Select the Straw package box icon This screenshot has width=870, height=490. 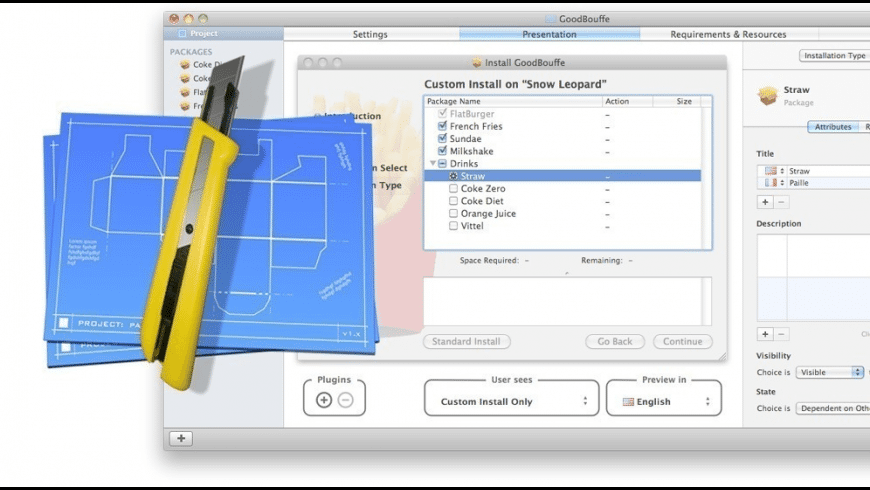pos(768,95)
